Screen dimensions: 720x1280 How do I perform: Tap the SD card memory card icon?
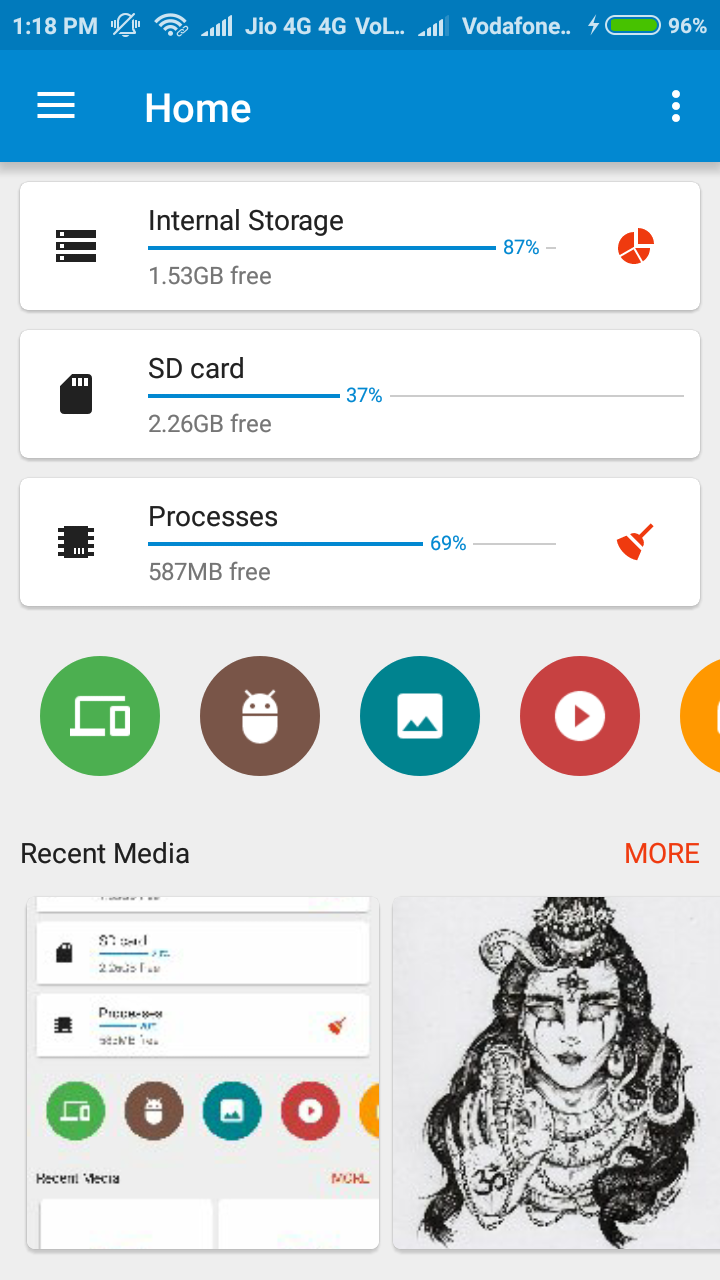[x=76, y=394]
